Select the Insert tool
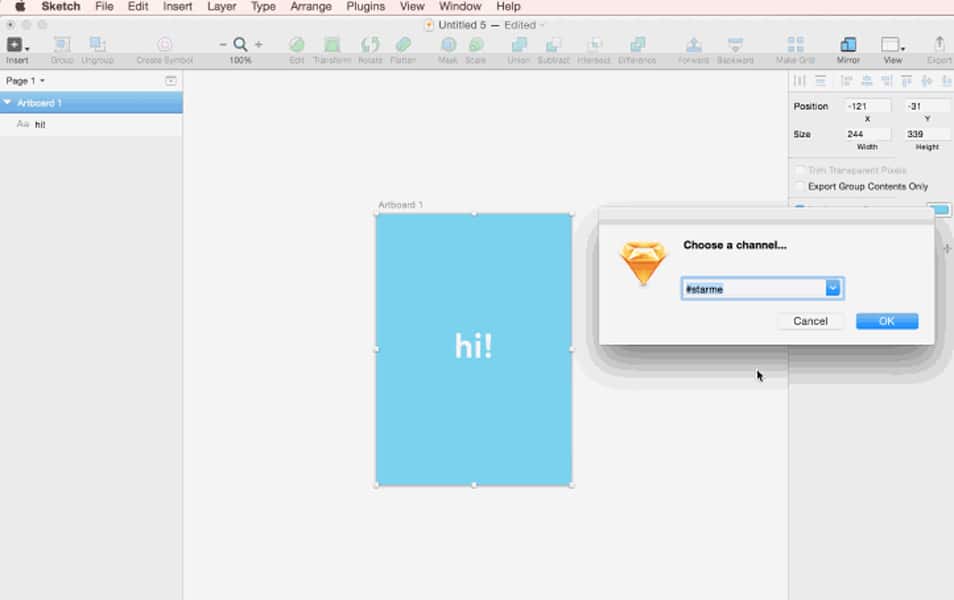Viewport: 954px width, 600px height. [x=16, y=46]
